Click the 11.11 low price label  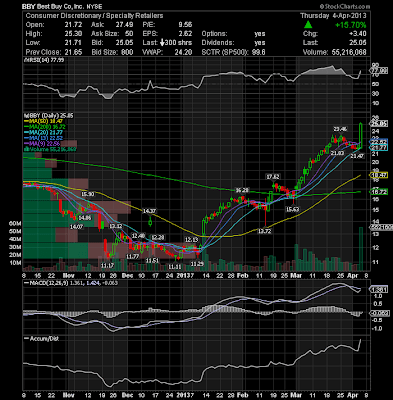174,267
